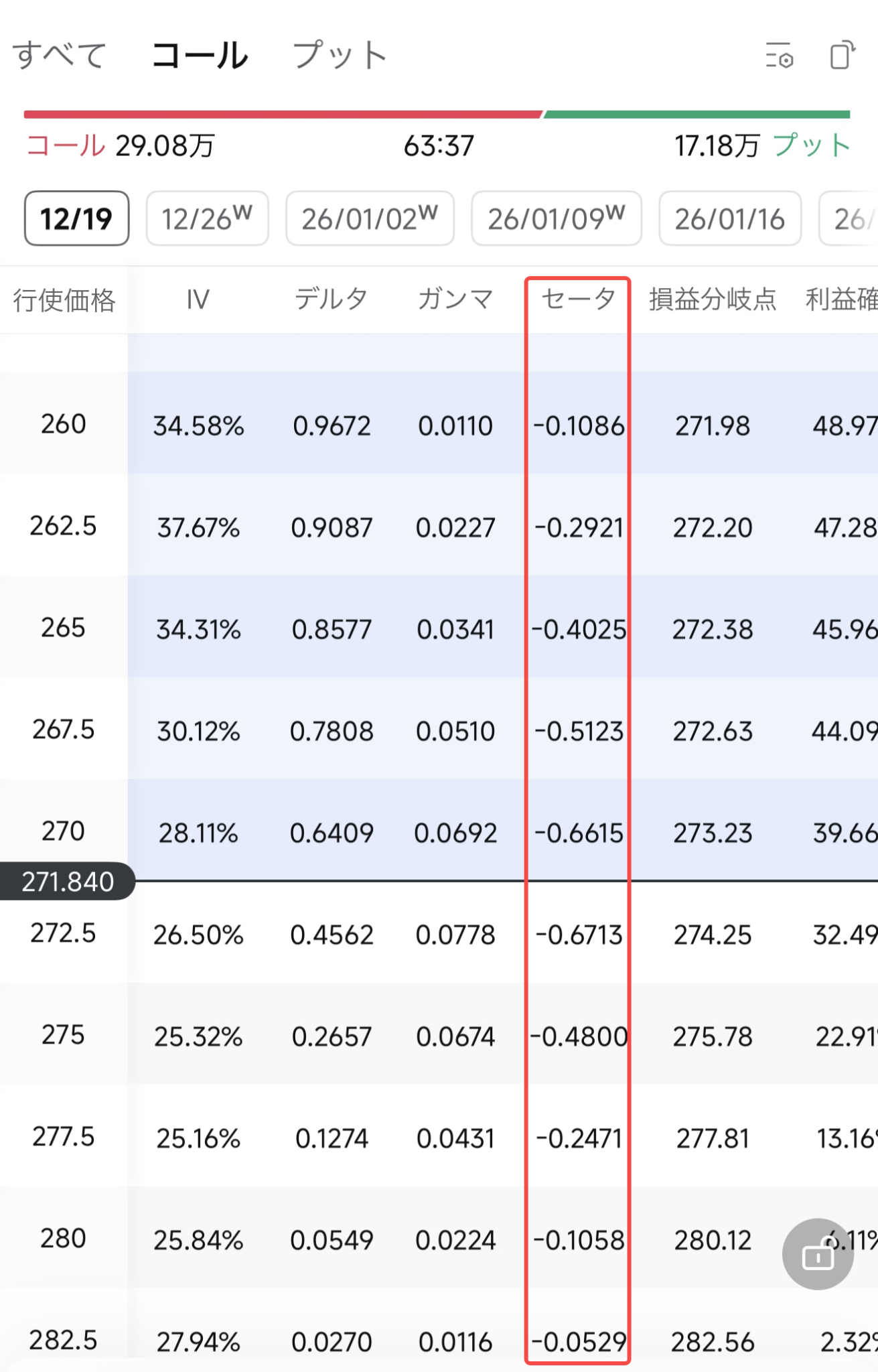Tap the IV column header
This screenshot has height=1372, width=878.
click(198, 299)
